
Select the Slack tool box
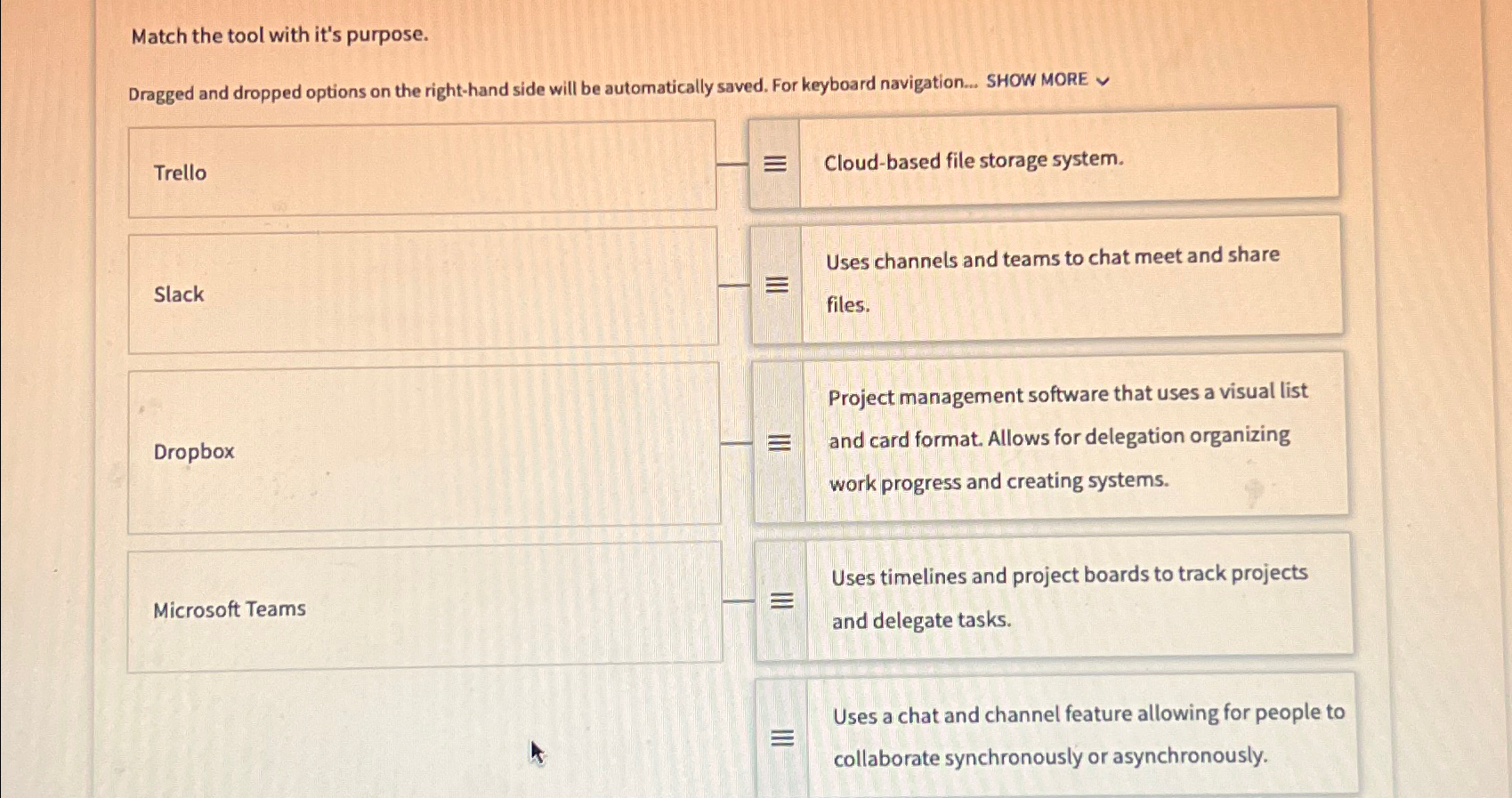[x=423, y=291]
